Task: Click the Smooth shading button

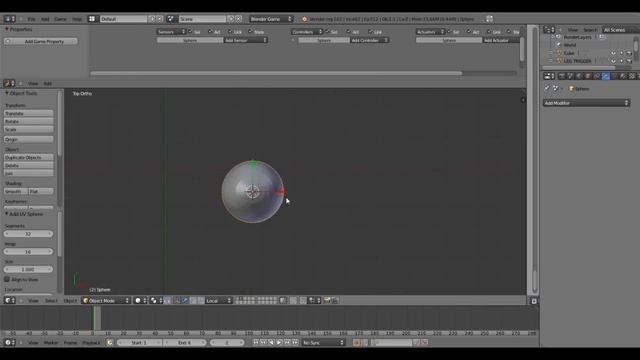Action: click(x=16, y=191)
